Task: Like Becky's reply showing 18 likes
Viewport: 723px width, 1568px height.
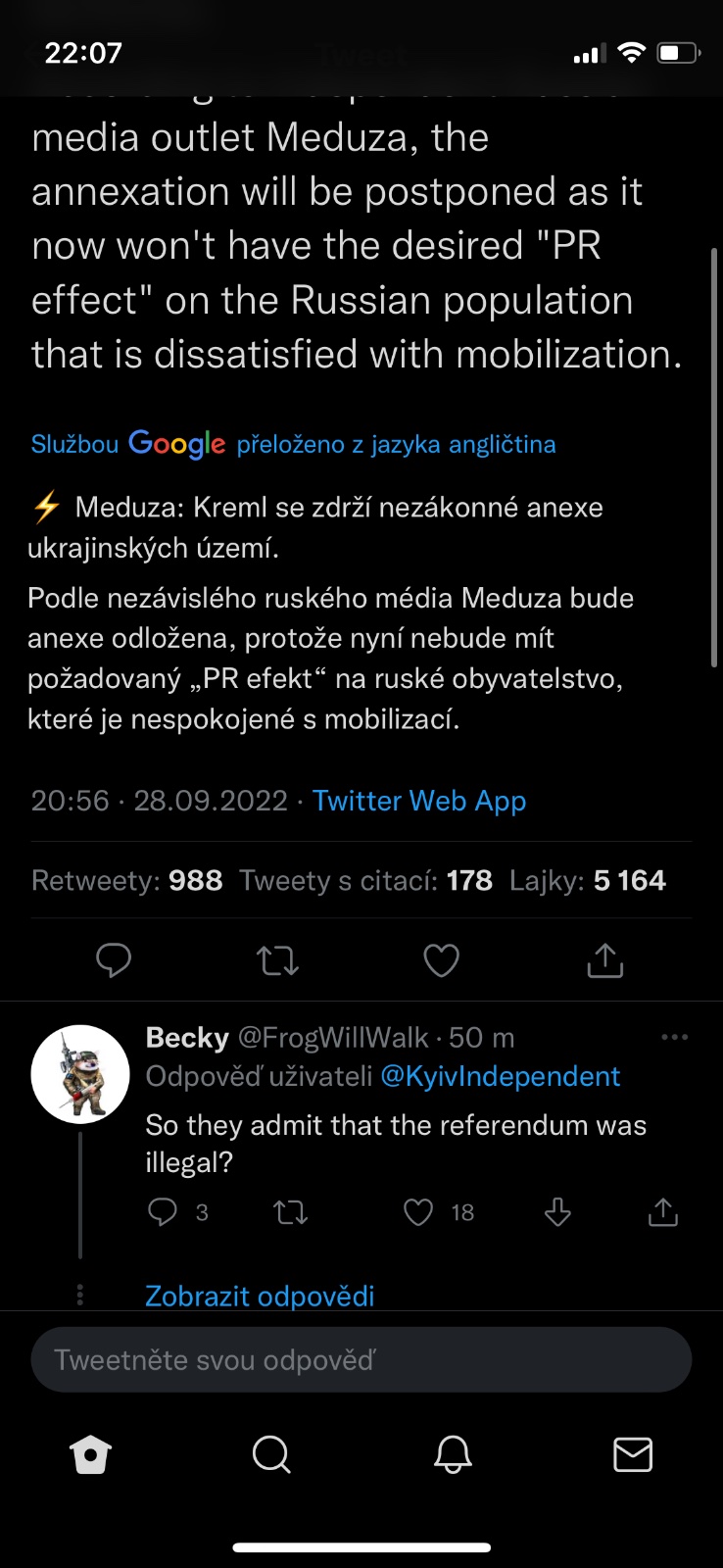Action: (419, 1213)
